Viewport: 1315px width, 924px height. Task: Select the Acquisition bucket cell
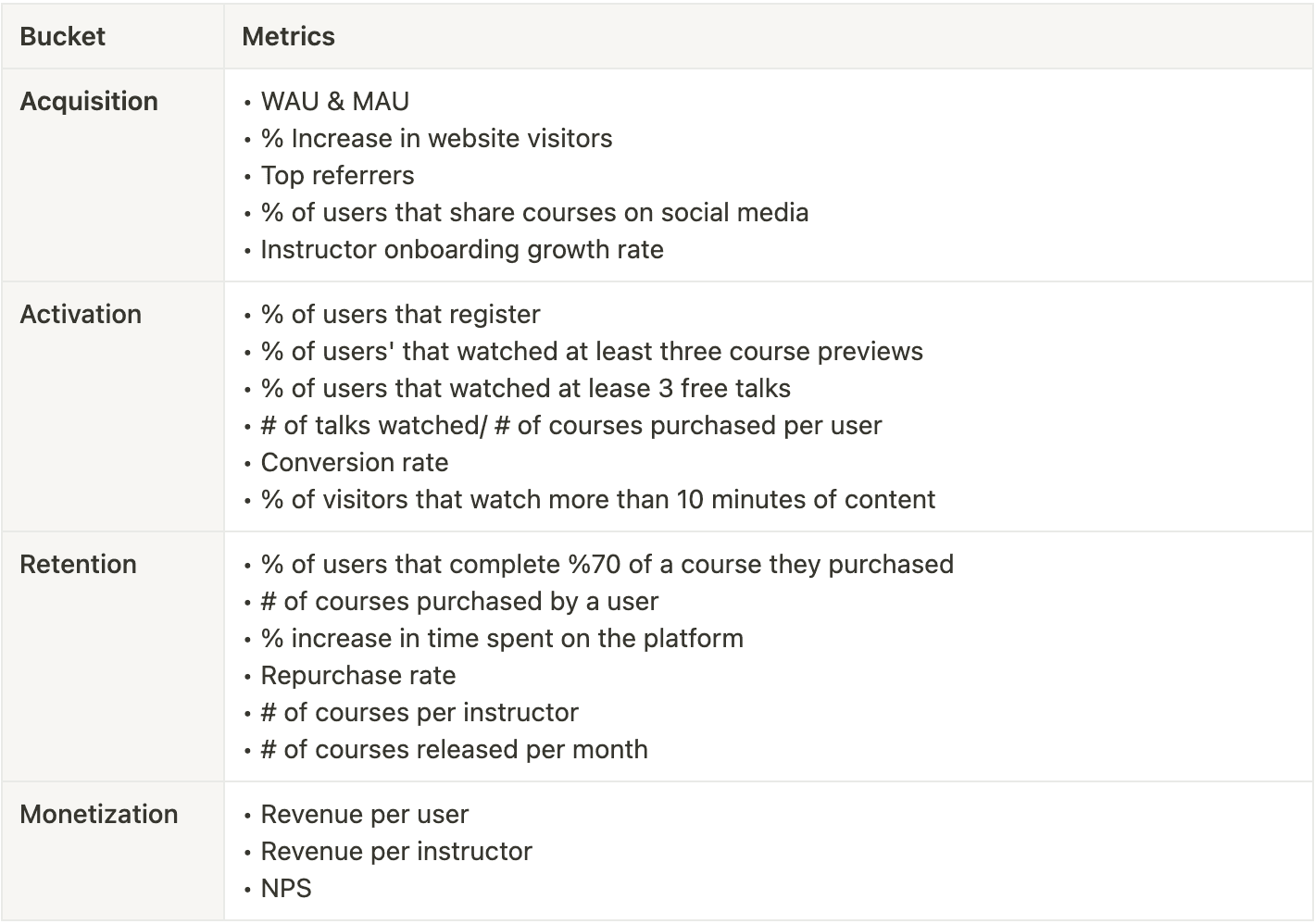(89, 102)
